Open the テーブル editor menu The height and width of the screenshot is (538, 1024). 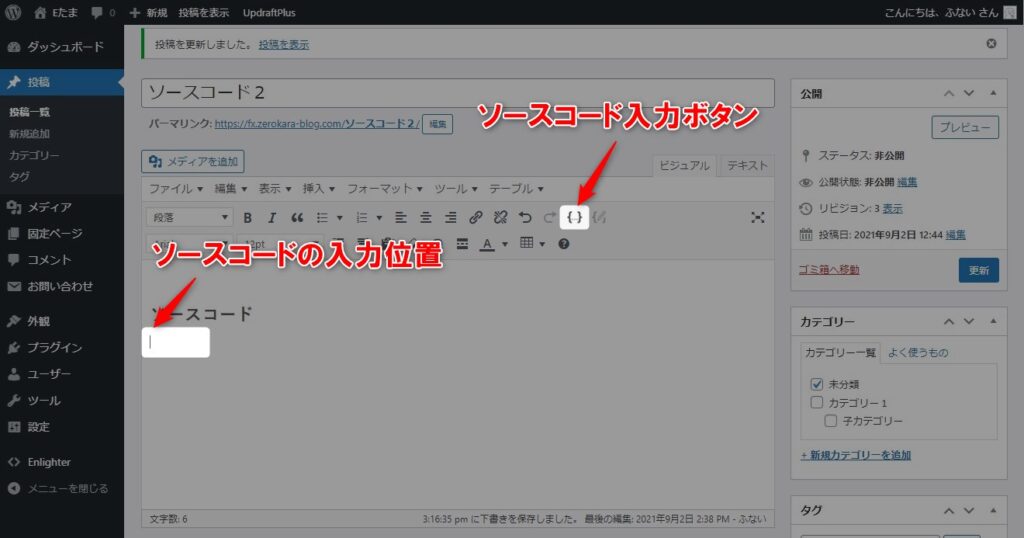tap(517, 189)
